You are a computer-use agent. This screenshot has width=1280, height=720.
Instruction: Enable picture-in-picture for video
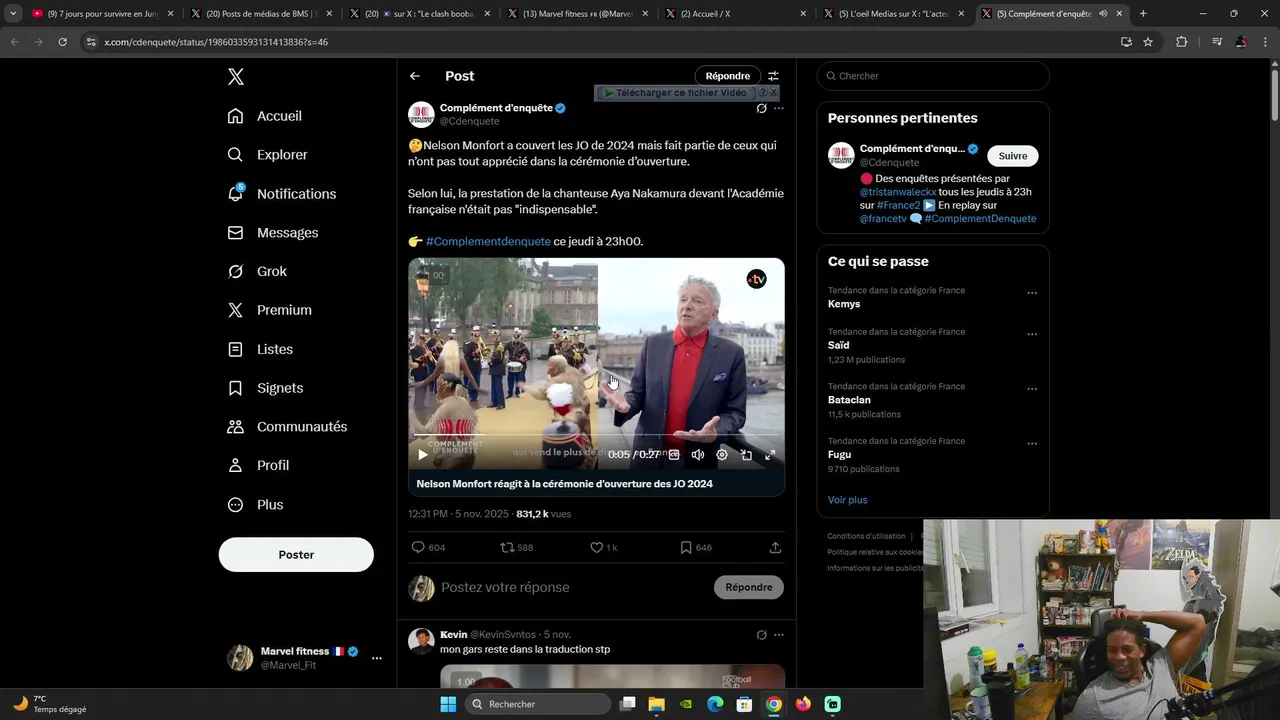click(x=746, y=455)
